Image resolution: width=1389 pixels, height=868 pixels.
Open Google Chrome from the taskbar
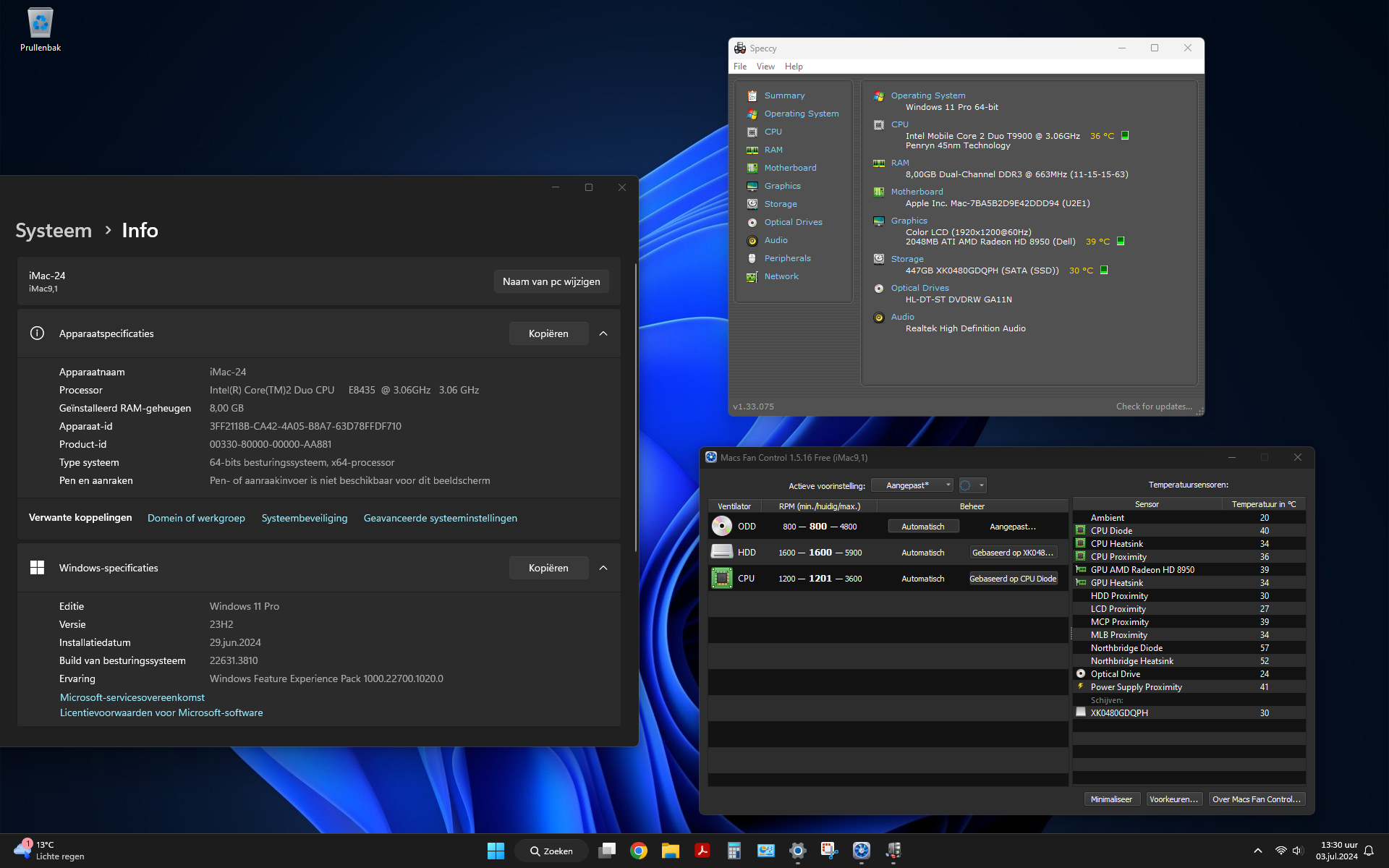coord(639,851)
